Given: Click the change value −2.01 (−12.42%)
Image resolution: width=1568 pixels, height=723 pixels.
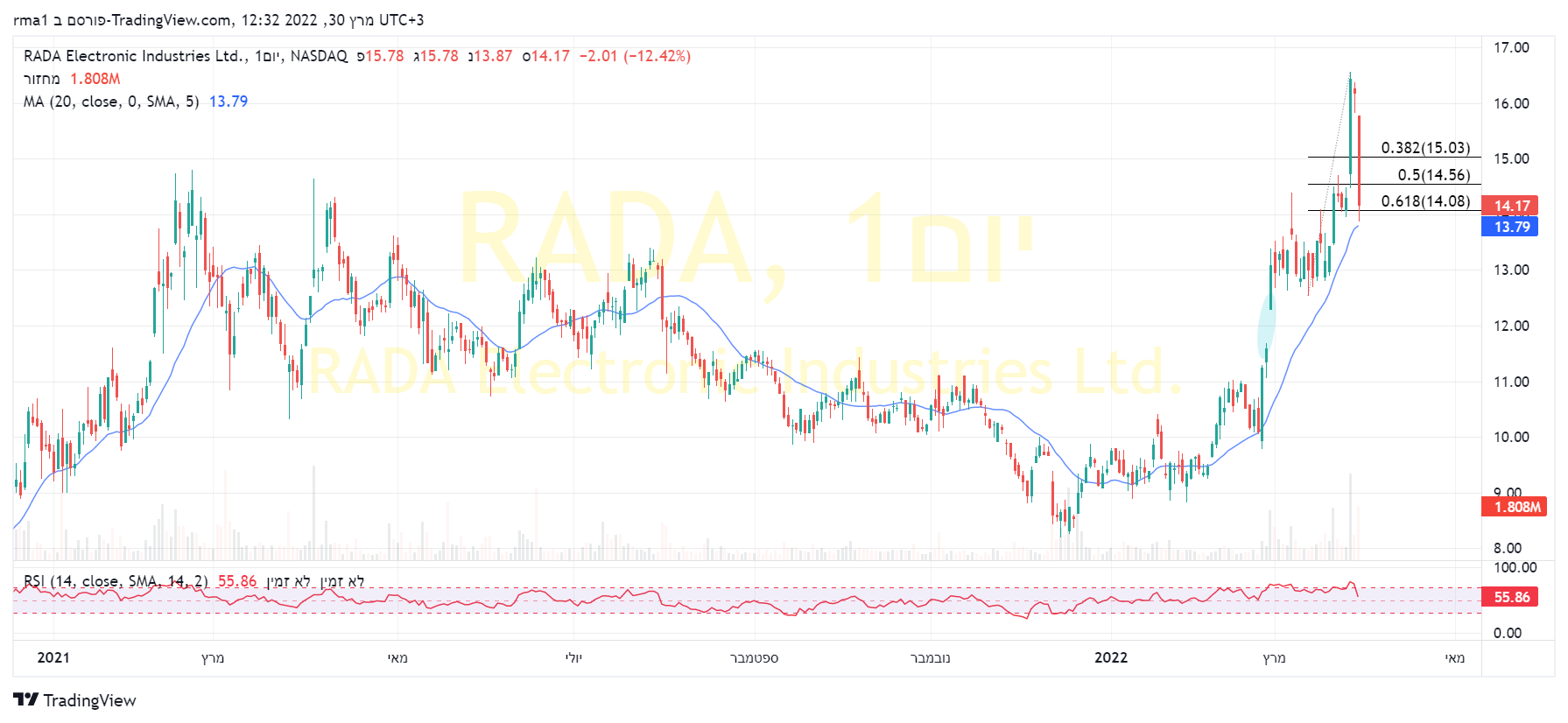Looking at the screenshot, I should 635,56.
